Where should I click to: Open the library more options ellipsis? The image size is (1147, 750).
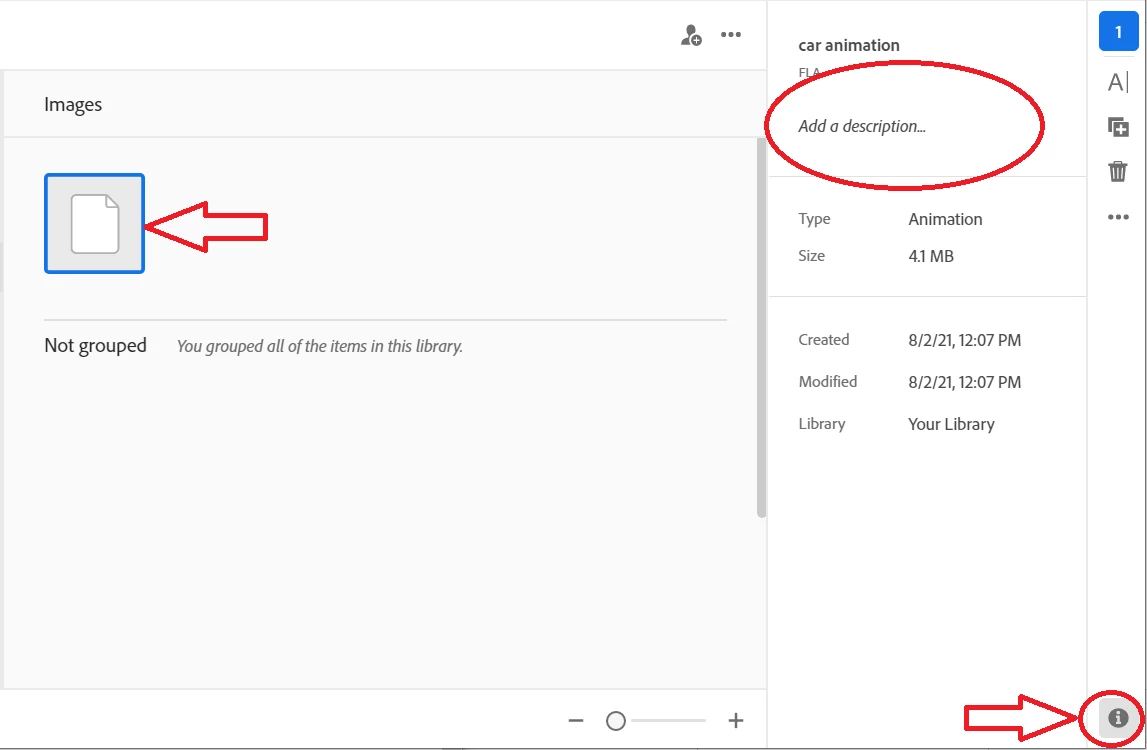[x=731, y=34]
